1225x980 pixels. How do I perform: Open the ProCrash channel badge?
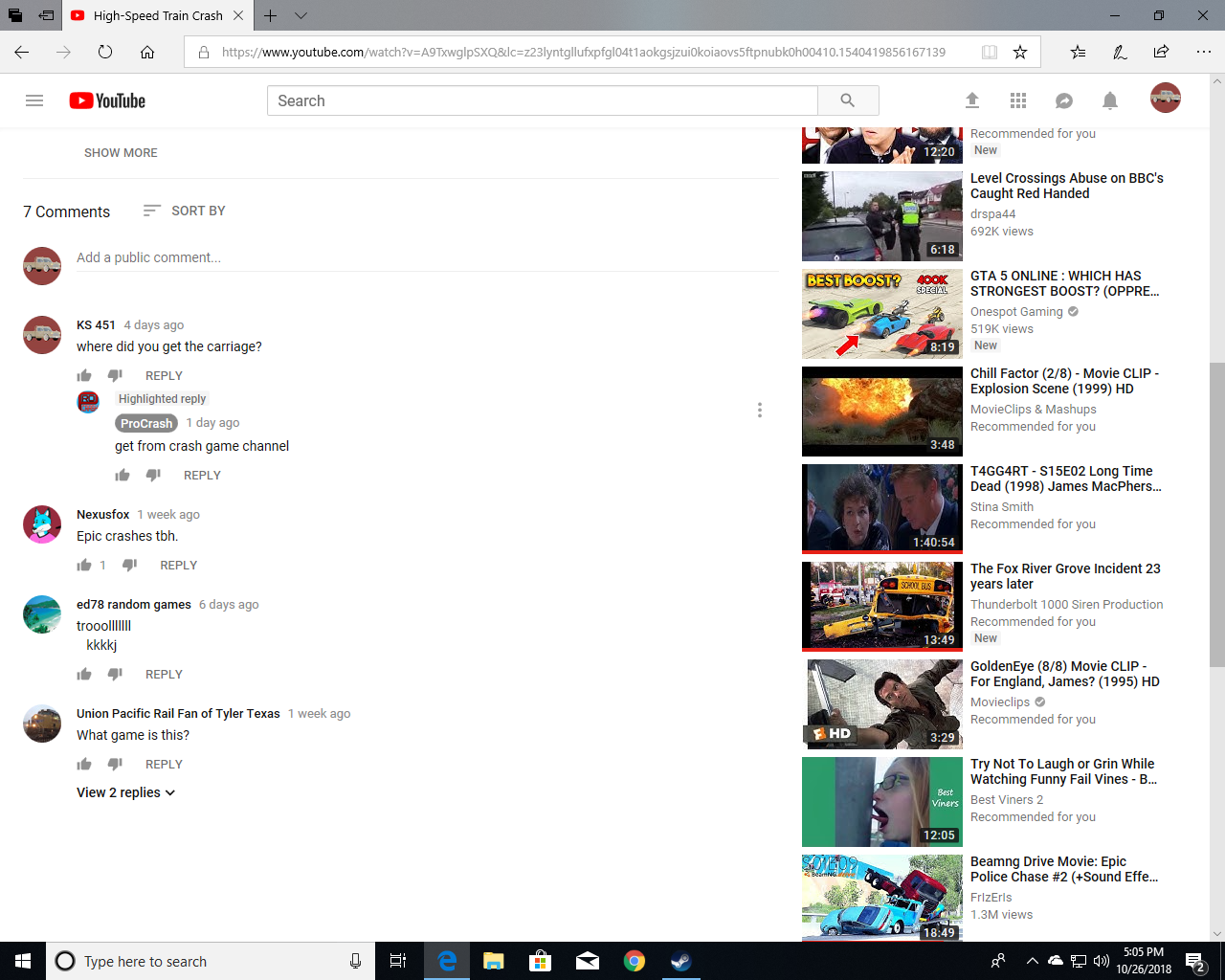(146, 423)
